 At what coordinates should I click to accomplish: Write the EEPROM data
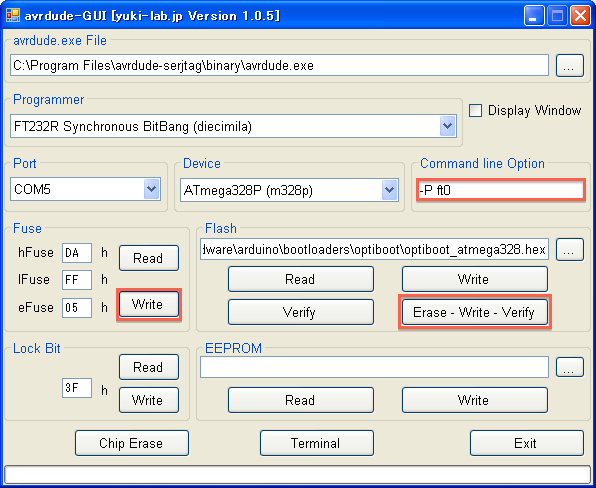click(474, 400)
